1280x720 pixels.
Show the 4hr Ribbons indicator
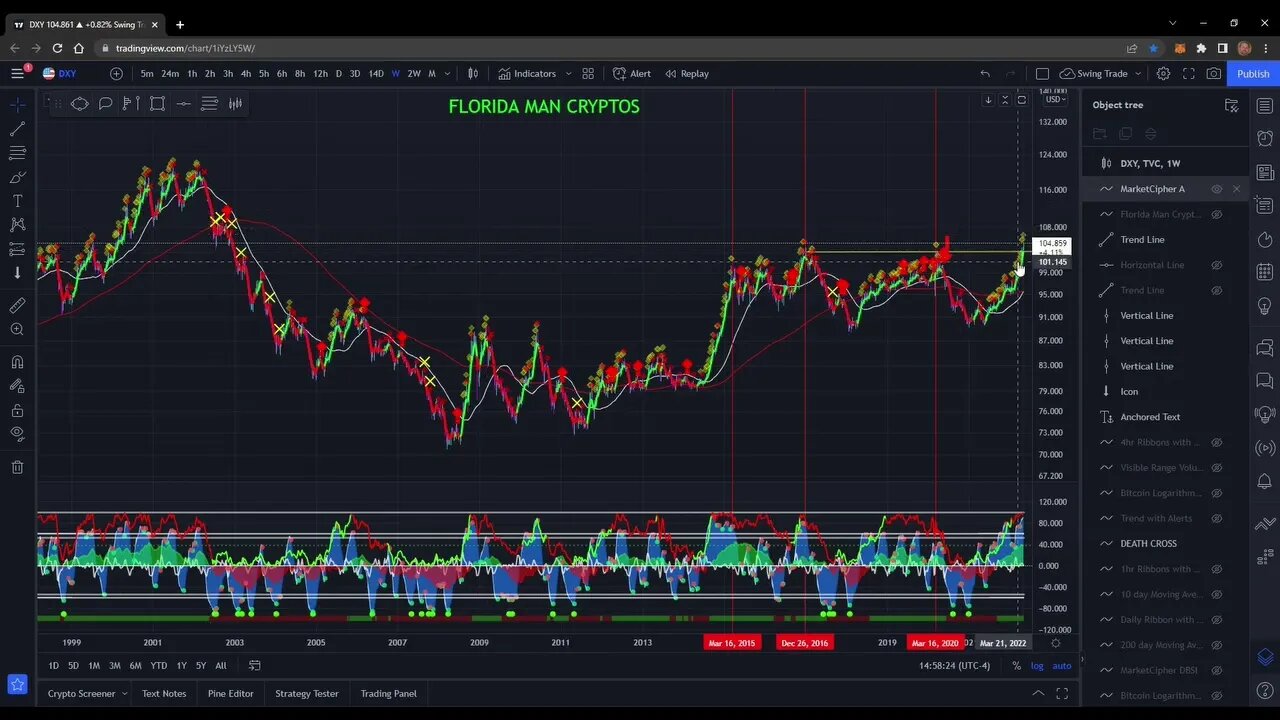[x=1217, y=442]
